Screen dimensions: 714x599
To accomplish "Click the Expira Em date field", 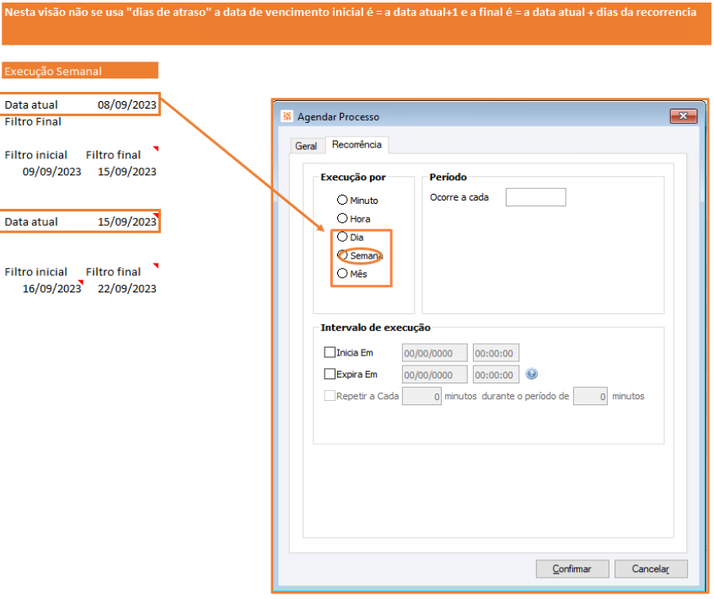I will [x=434, y=374].
